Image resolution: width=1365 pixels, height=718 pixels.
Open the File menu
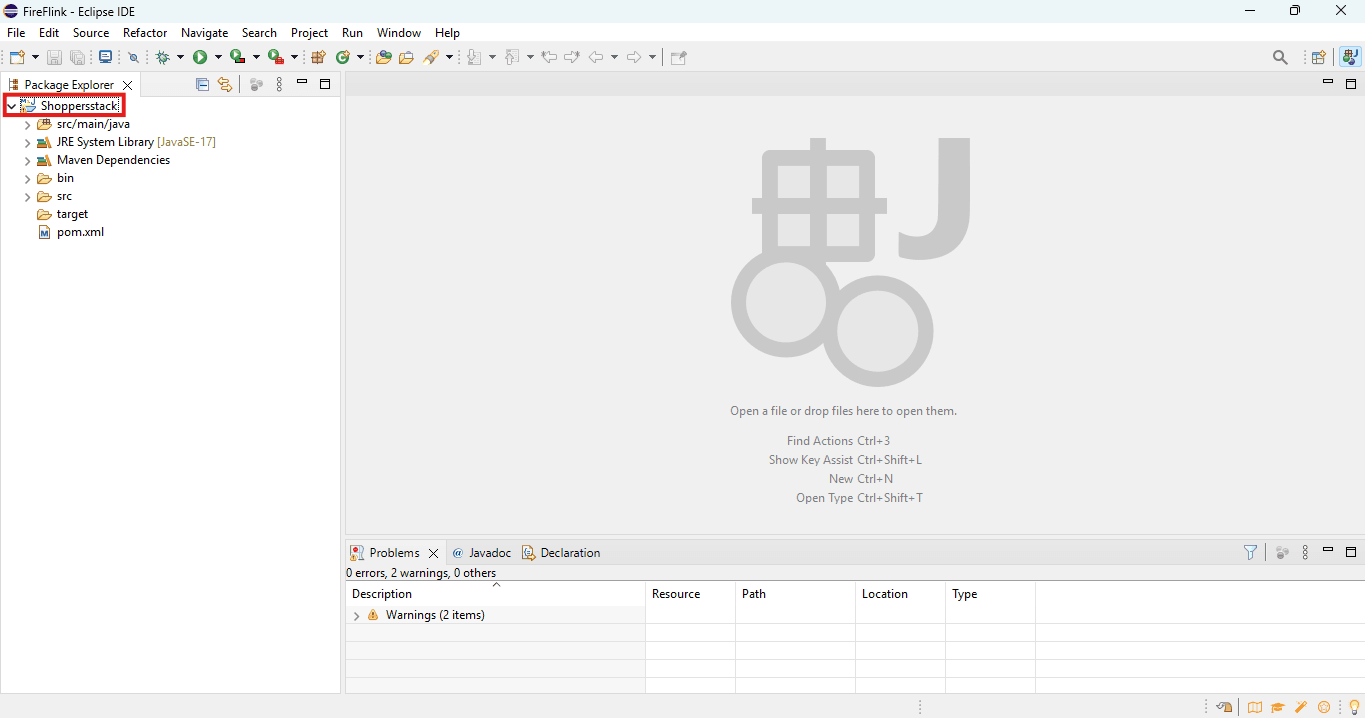16,33
